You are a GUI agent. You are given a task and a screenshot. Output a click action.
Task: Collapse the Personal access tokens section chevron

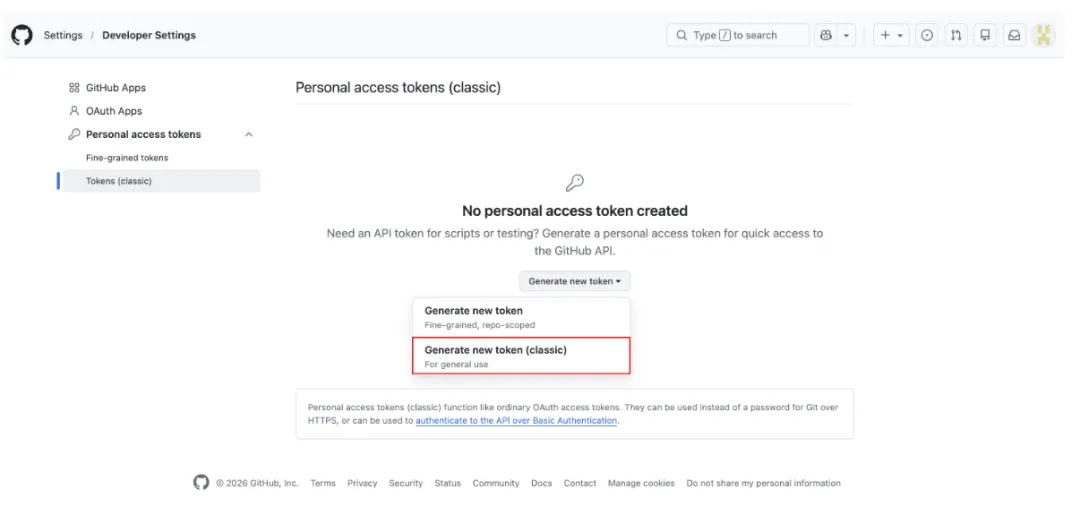pos(249,134)
